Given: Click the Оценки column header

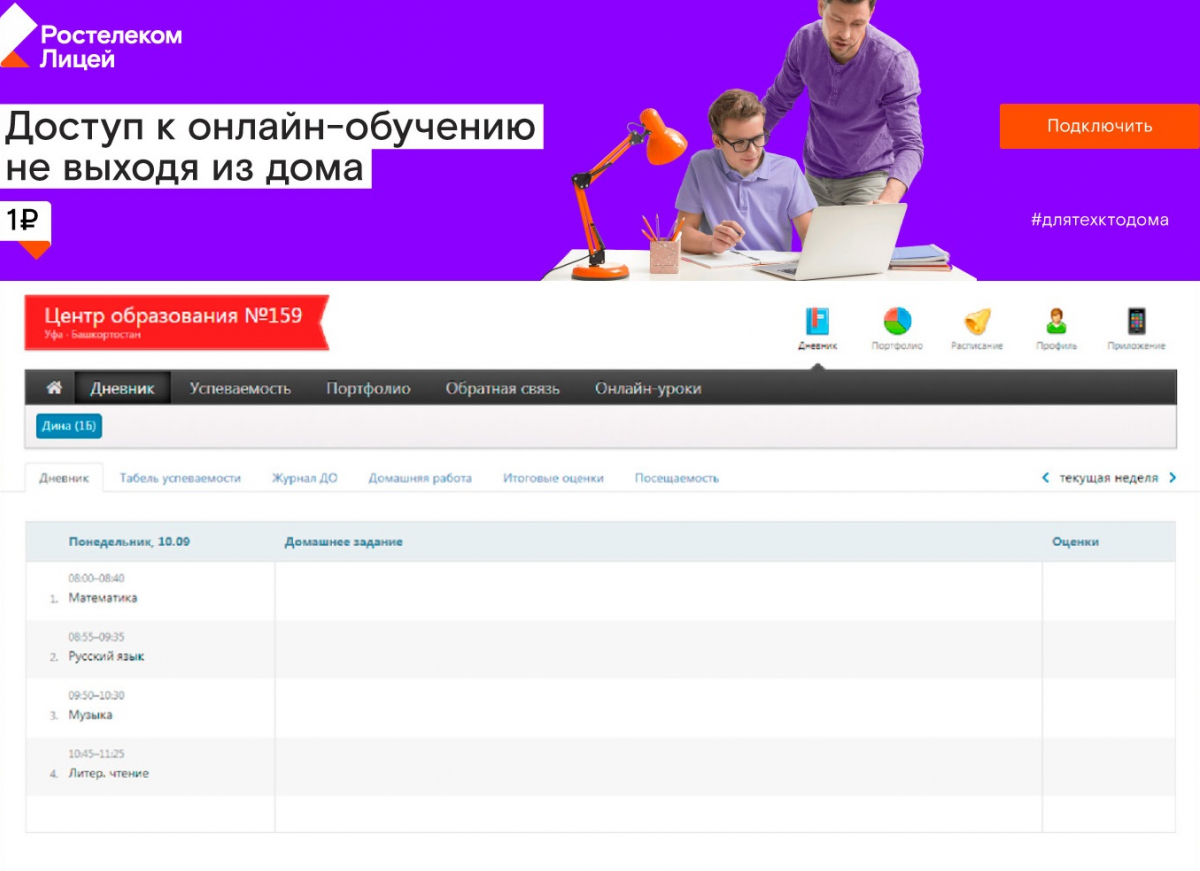Looking at the screenshot, I should pos(1075,542).
